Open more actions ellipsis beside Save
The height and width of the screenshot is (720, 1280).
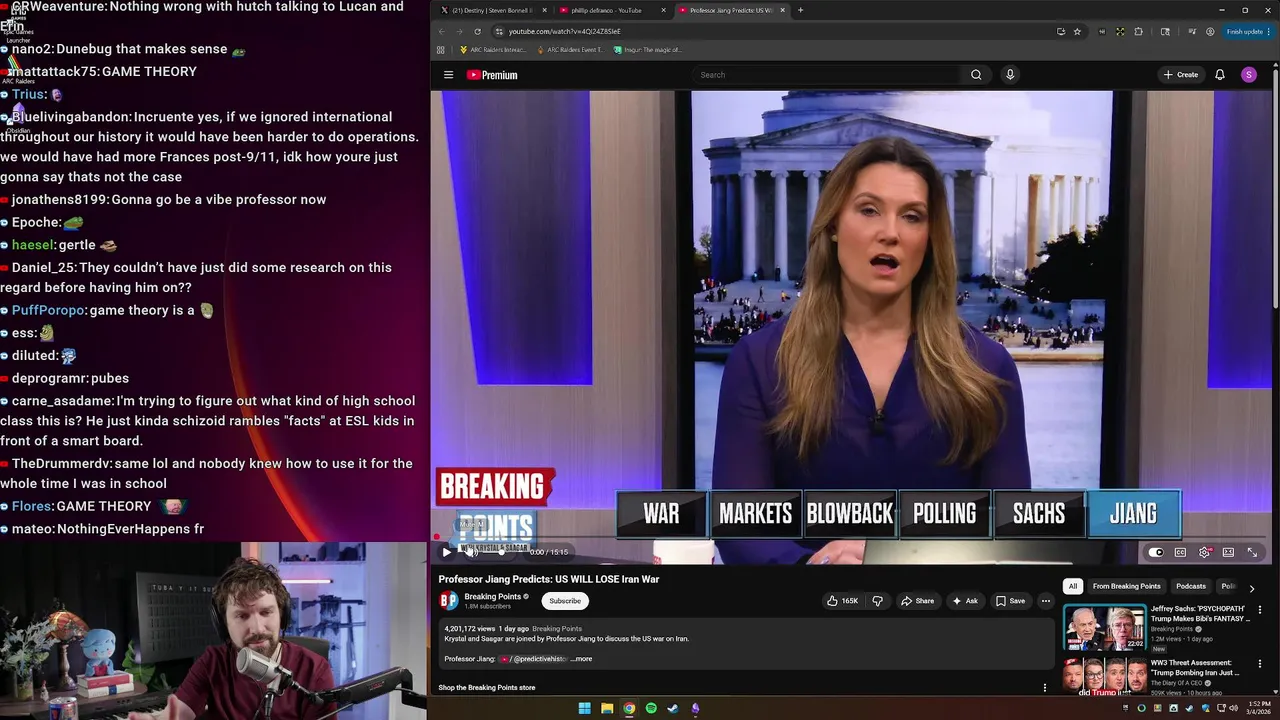1045,601
